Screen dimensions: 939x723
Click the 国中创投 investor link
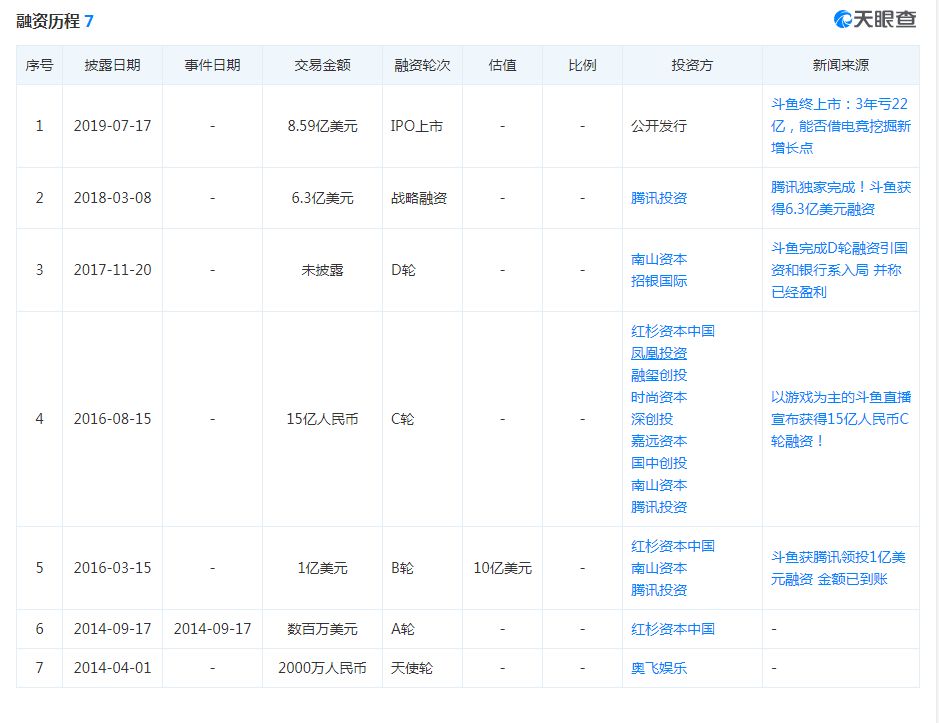point(659,463)
